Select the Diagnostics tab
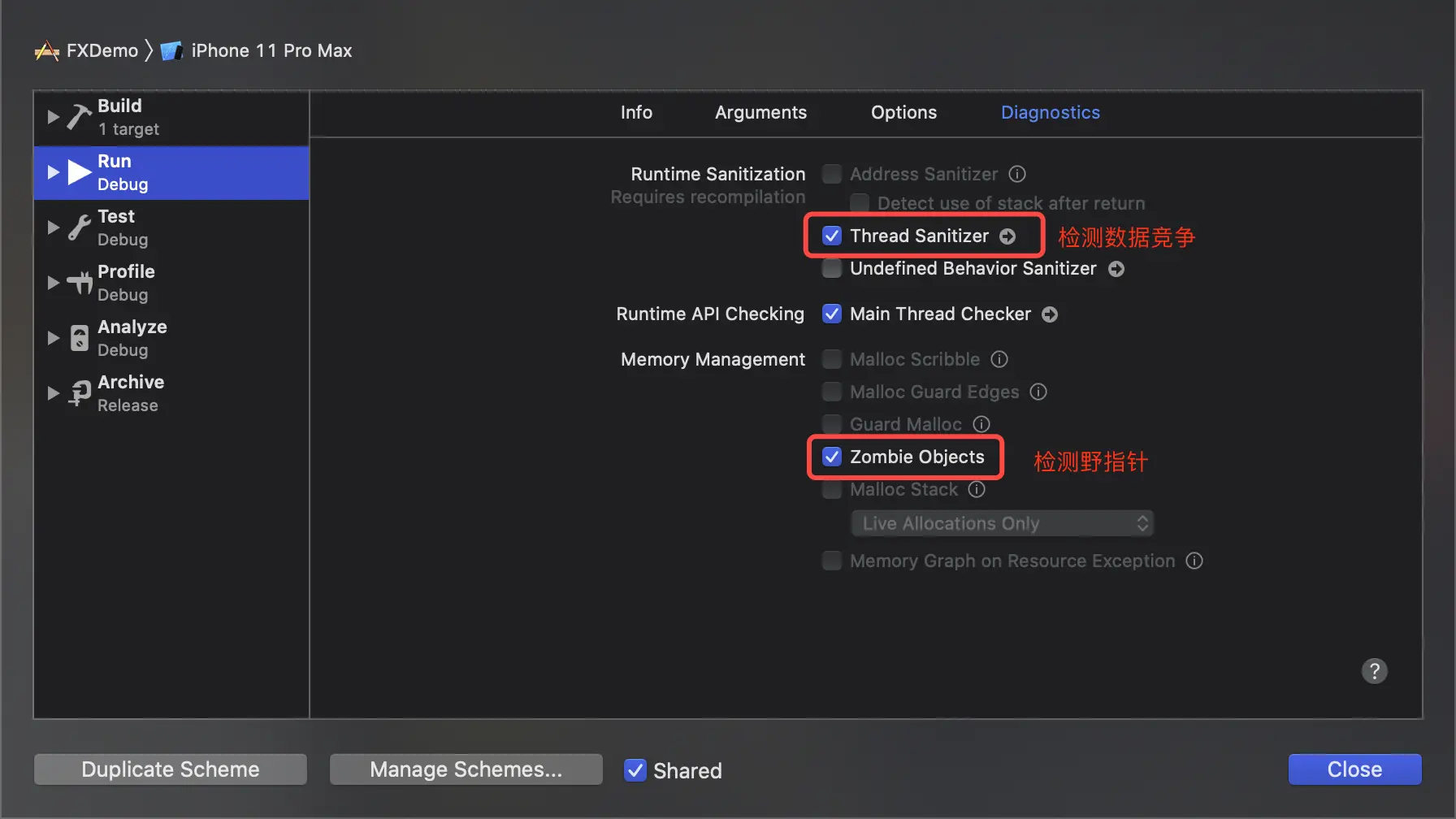 tap(1050, 113)
